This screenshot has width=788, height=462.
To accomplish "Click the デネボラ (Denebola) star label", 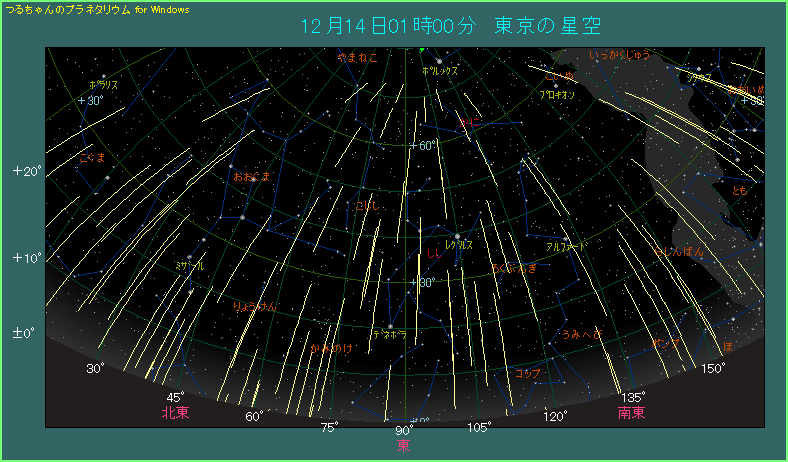I will 389,334.
